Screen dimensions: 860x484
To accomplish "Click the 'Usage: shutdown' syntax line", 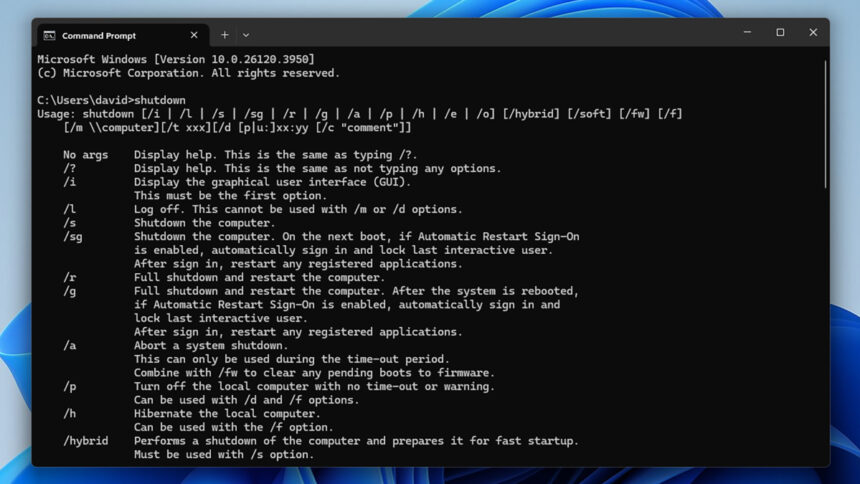I will point(360,114).
